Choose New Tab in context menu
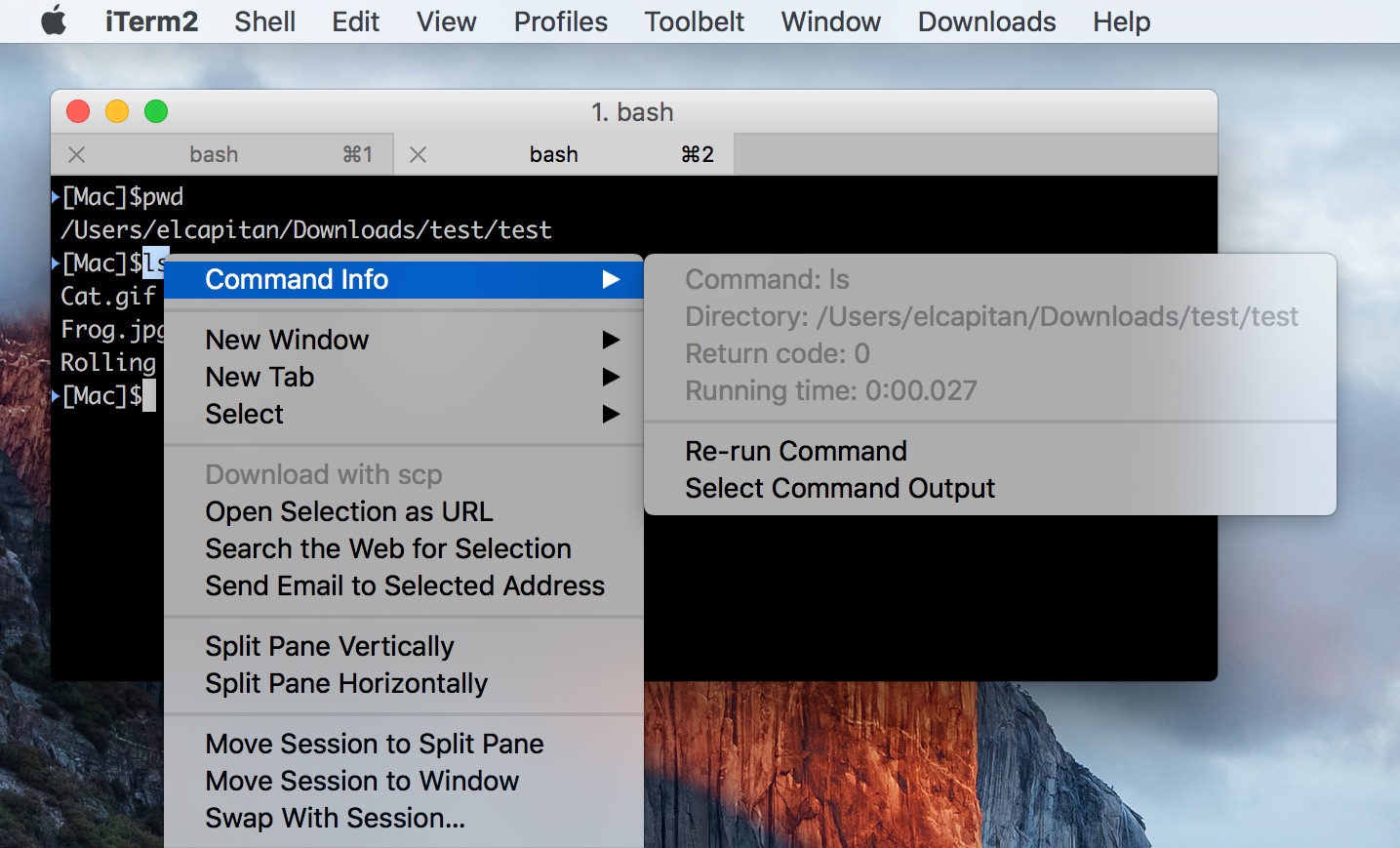 click(404, 377)
